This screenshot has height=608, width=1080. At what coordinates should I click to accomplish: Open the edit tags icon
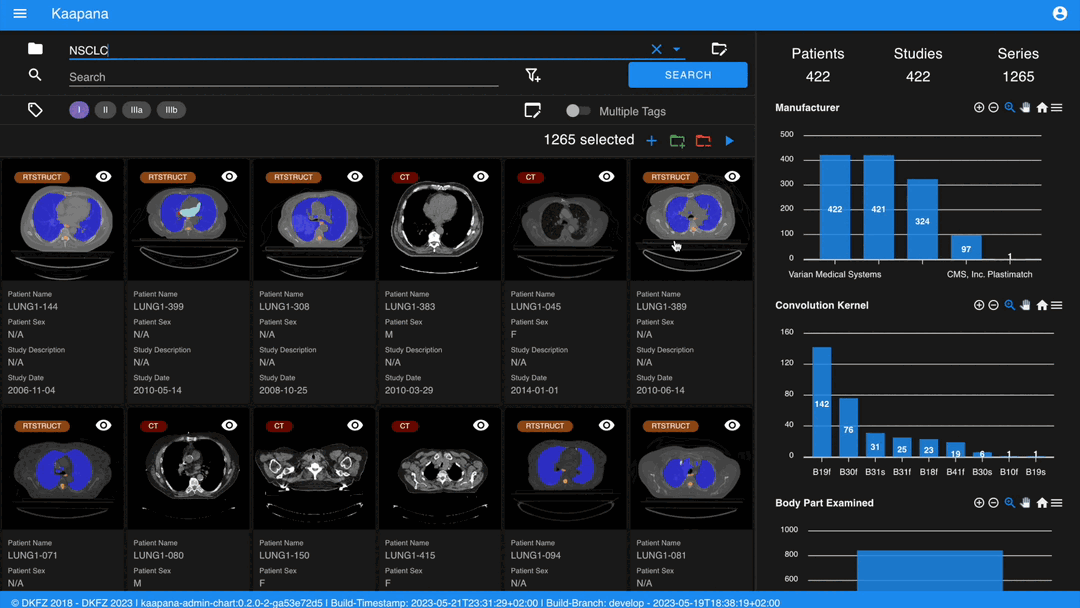(532, 110)
